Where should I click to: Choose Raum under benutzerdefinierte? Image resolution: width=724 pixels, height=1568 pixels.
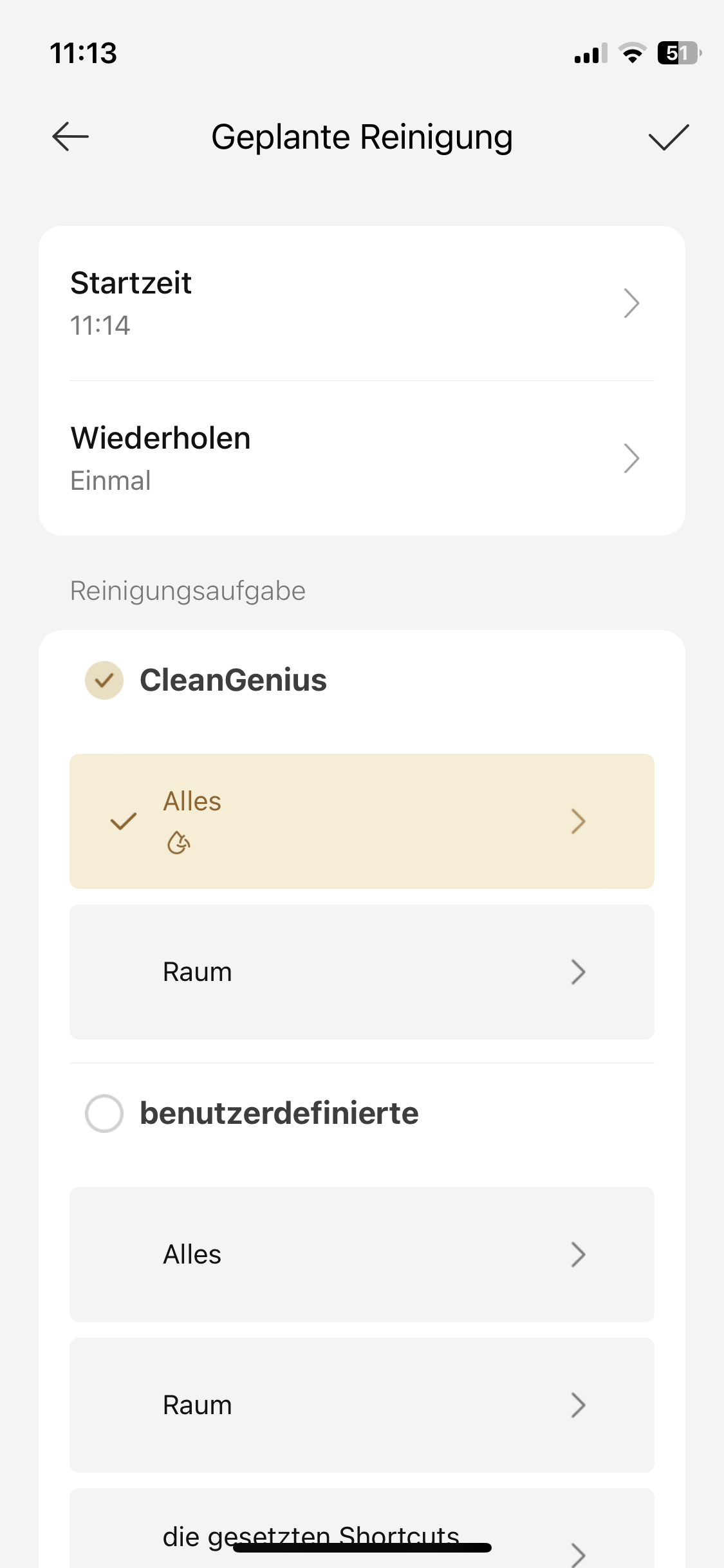tap(362, 1405)
